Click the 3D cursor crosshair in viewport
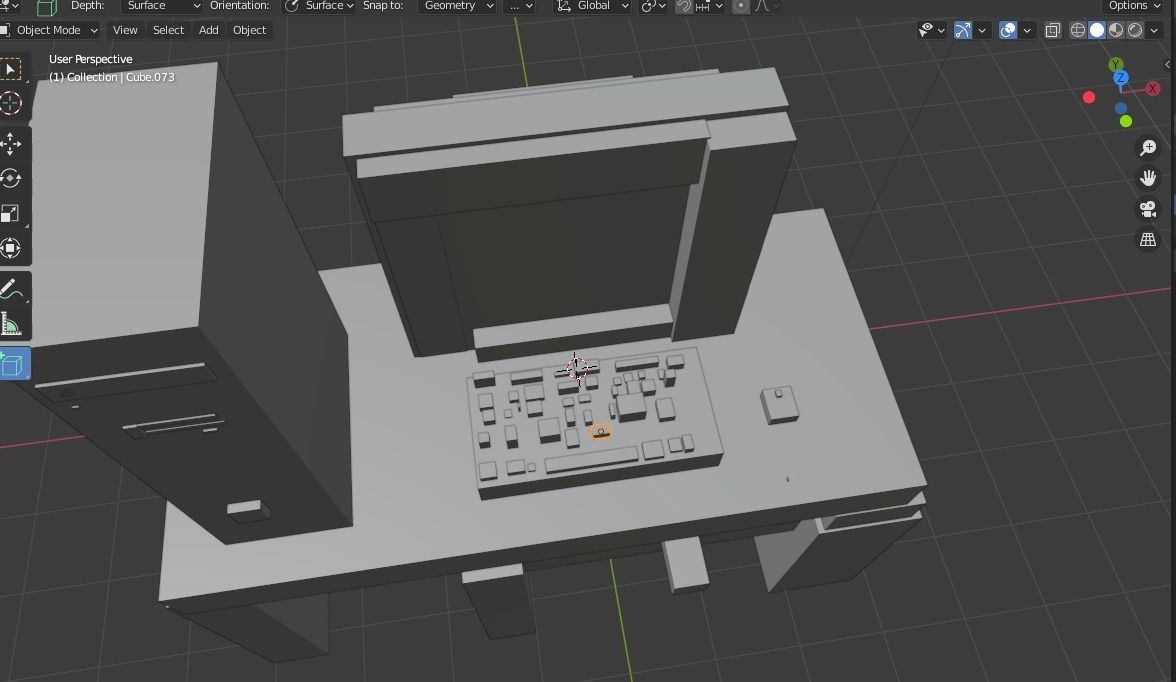 coord(576,368)
